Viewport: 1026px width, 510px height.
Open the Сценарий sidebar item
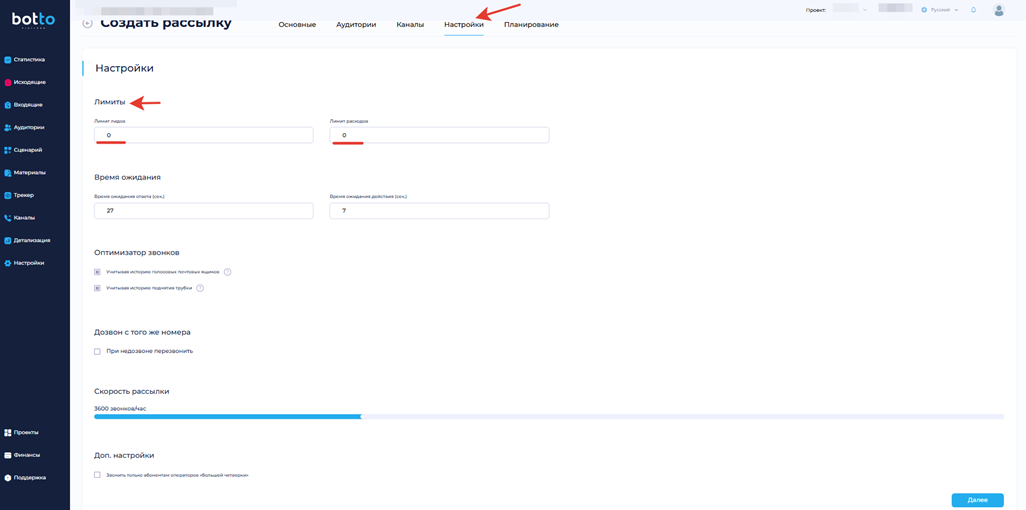pos(27,150)
